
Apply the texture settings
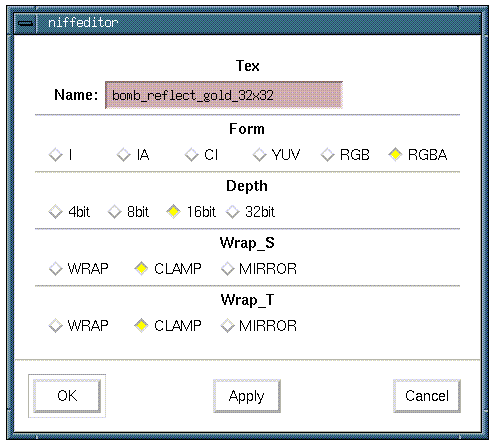(247, 396)
